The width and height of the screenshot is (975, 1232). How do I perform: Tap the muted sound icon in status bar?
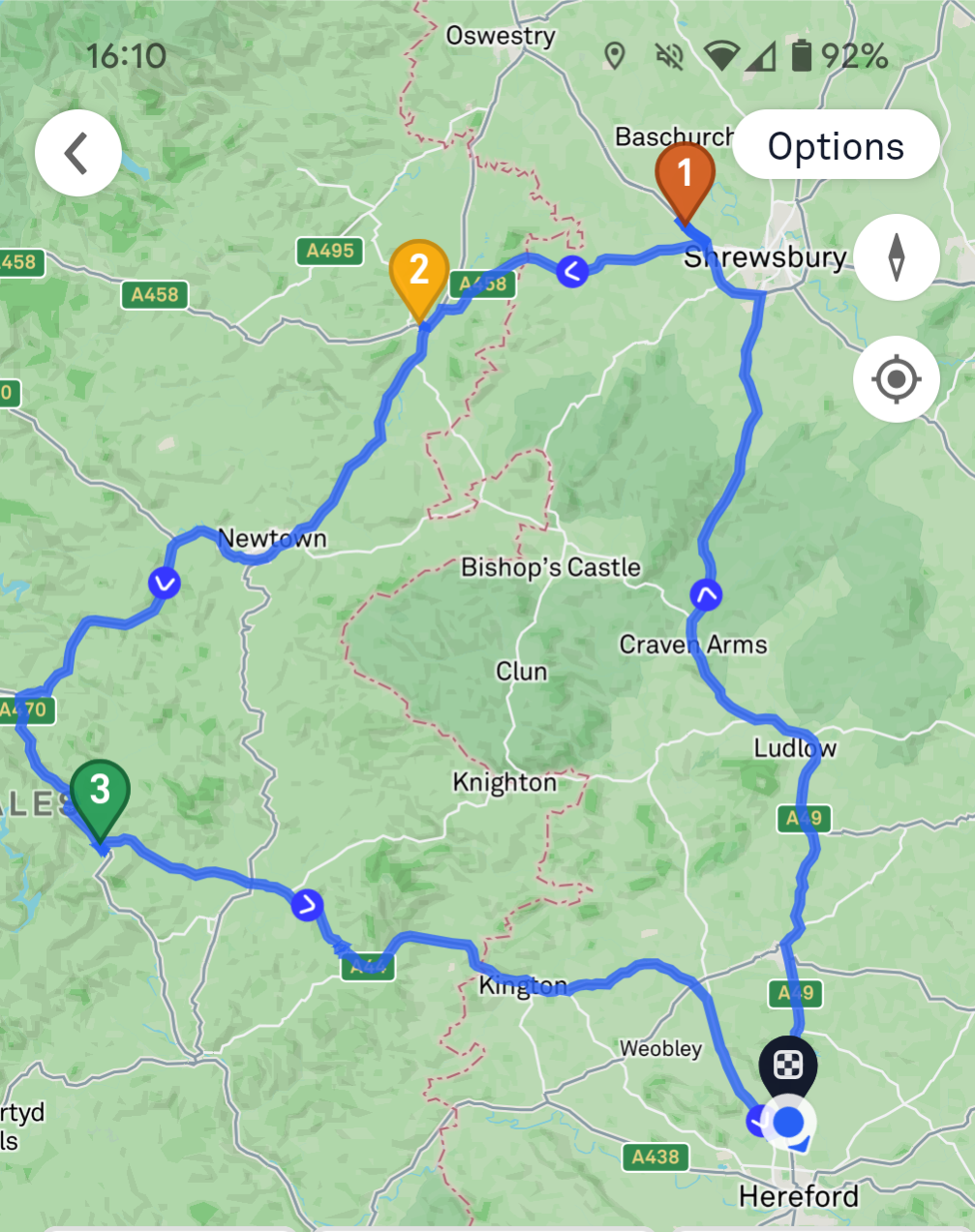(x=669, y=56)
